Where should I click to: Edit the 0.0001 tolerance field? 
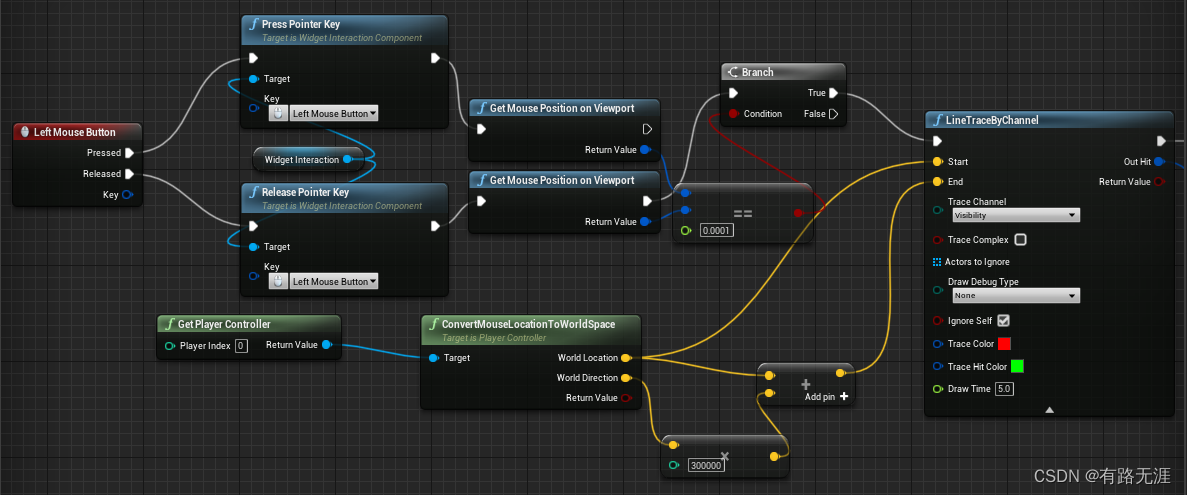pyautogui.click(x=716, y=230)
